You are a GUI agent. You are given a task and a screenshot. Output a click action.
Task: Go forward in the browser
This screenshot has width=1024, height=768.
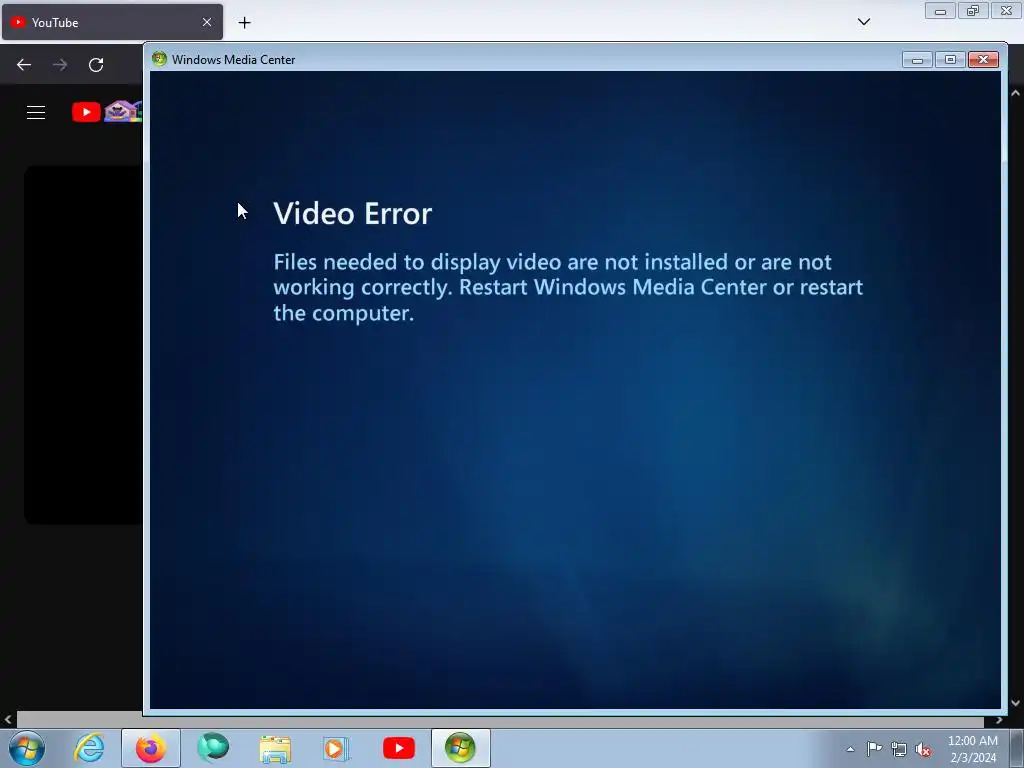pos(60,65)
